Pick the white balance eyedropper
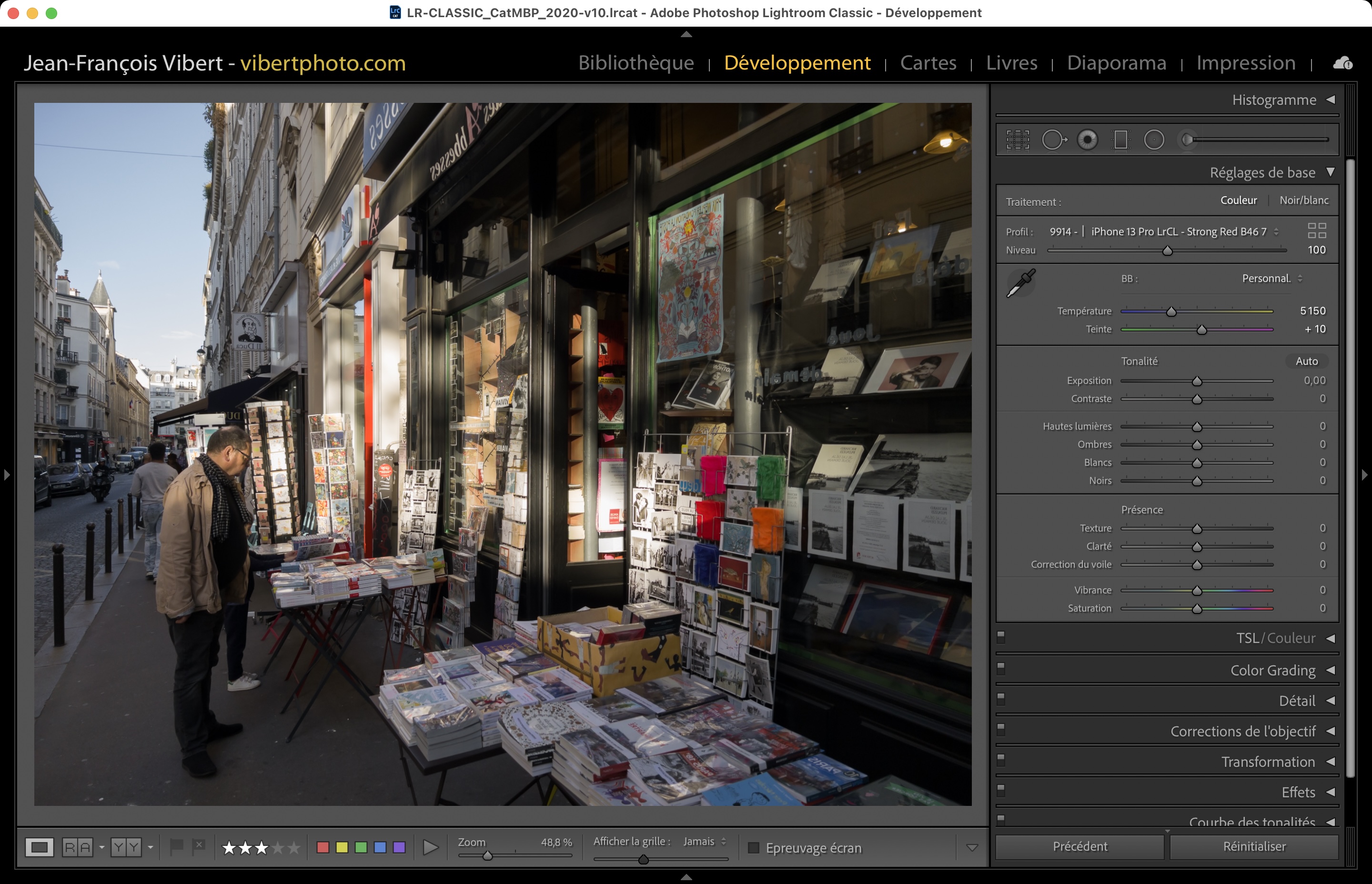1372x884 pixels. pyautogui.click(x=1021, y=283)
